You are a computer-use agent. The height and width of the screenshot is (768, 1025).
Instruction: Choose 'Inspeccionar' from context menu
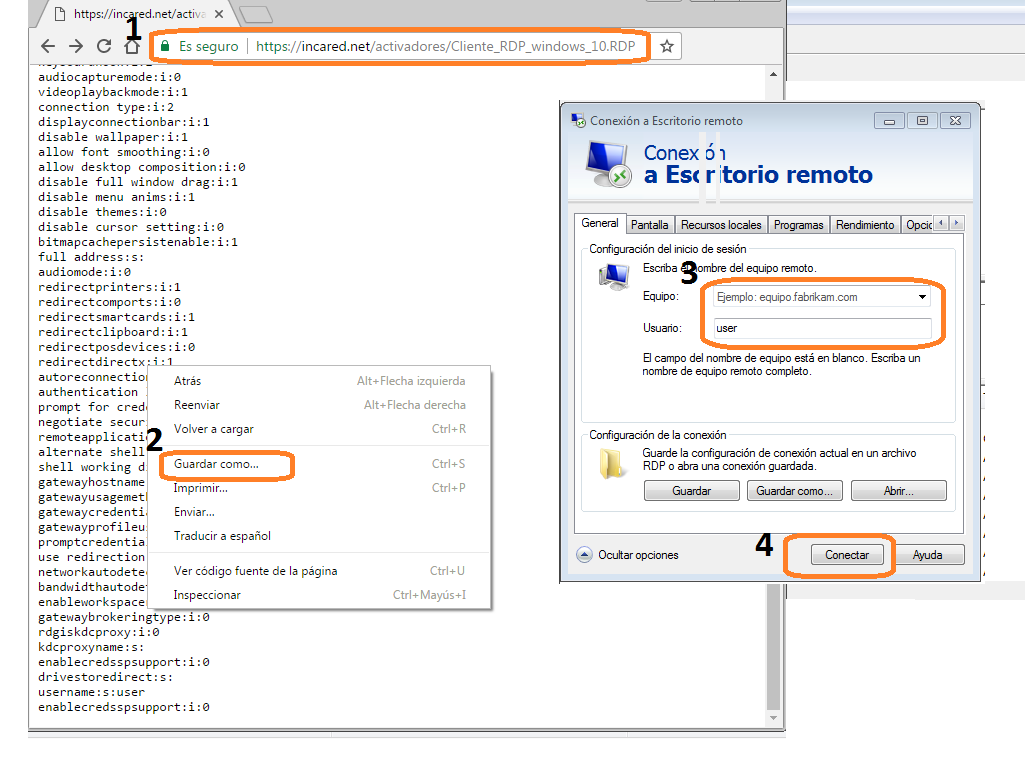click(207, 595)
